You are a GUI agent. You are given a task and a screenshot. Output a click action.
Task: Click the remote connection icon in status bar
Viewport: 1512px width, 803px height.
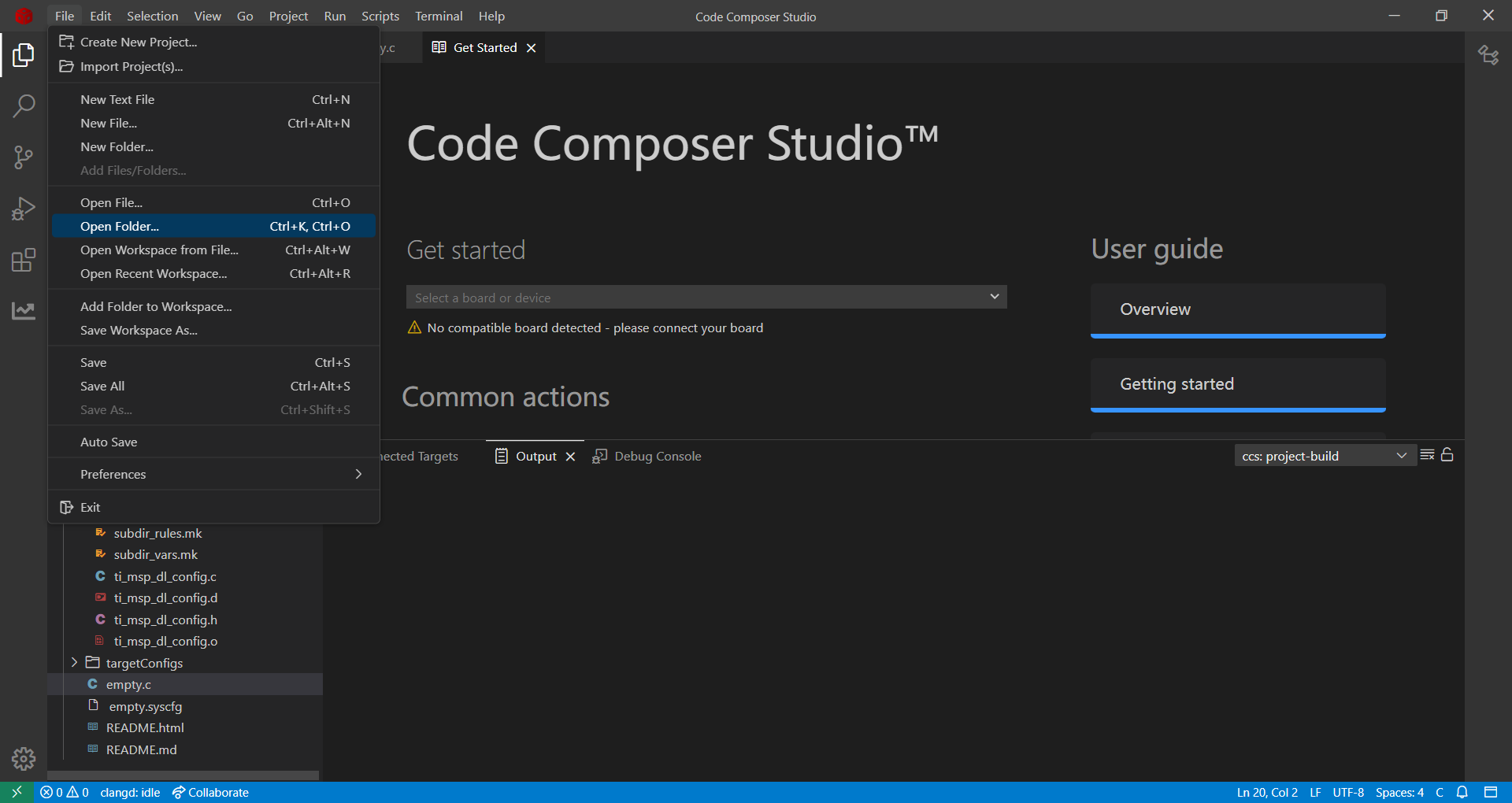16,792
